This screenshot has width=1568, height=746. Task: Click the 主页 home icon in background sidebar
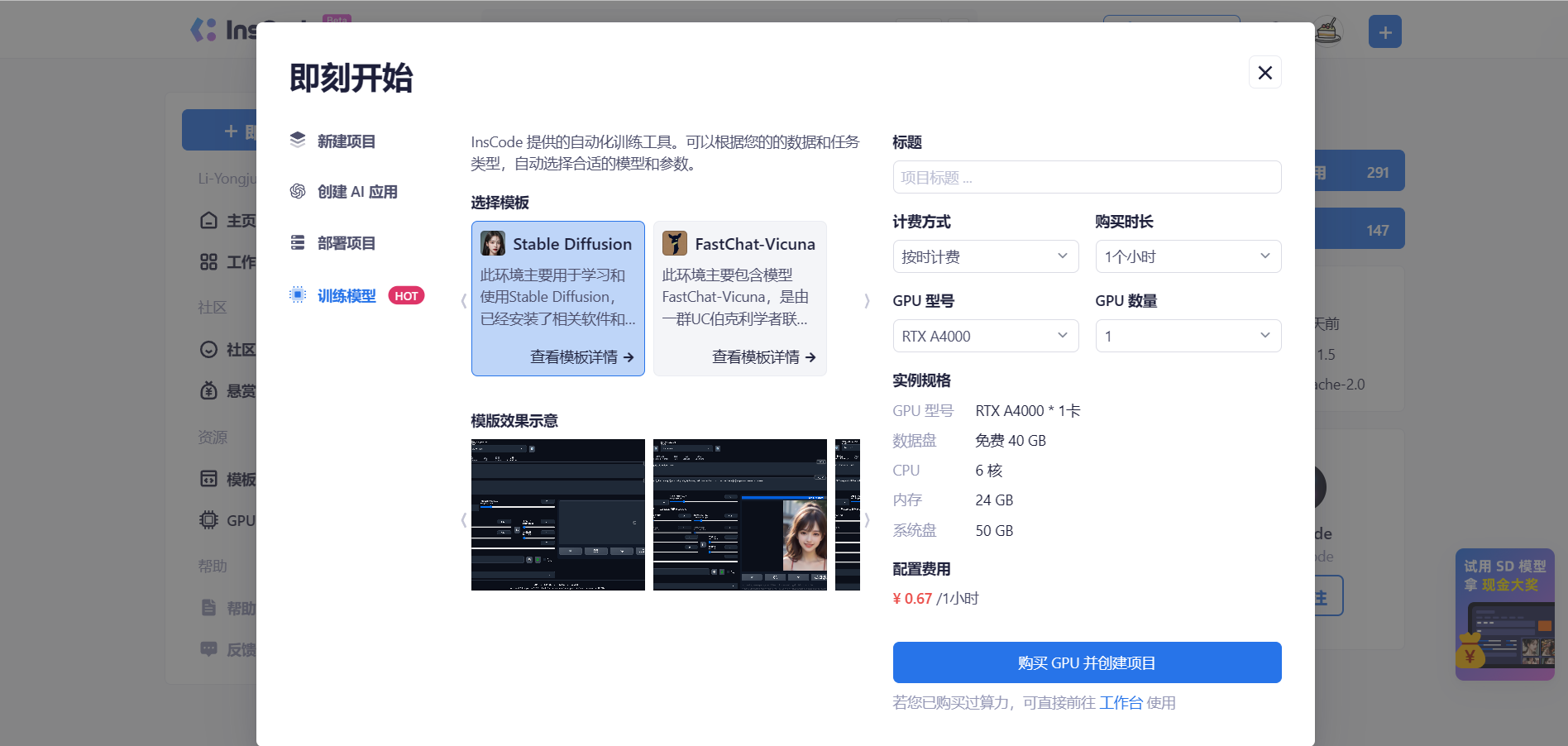(x=208, y=220)
